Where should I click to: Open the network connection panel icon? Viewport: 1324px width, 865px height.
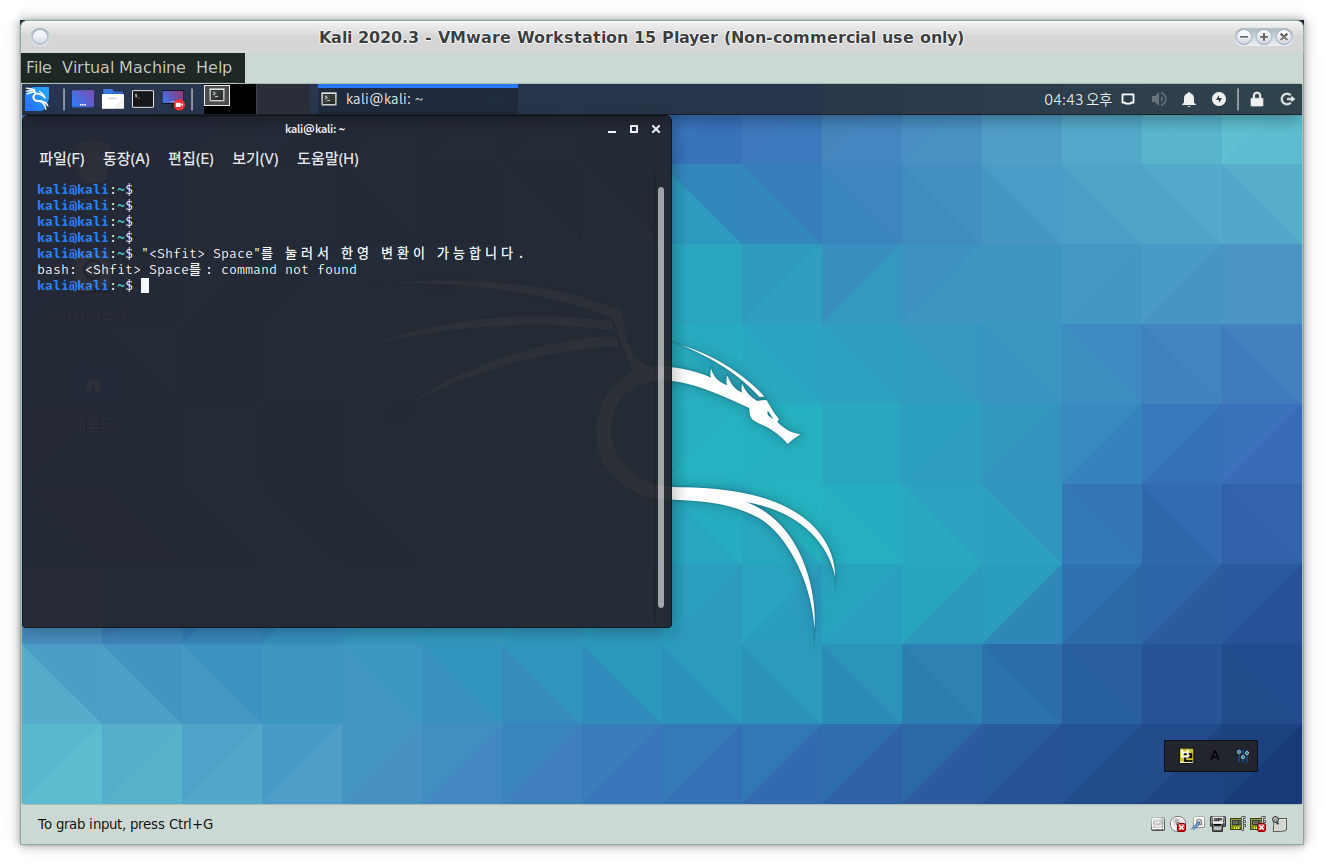point(1128,99)
